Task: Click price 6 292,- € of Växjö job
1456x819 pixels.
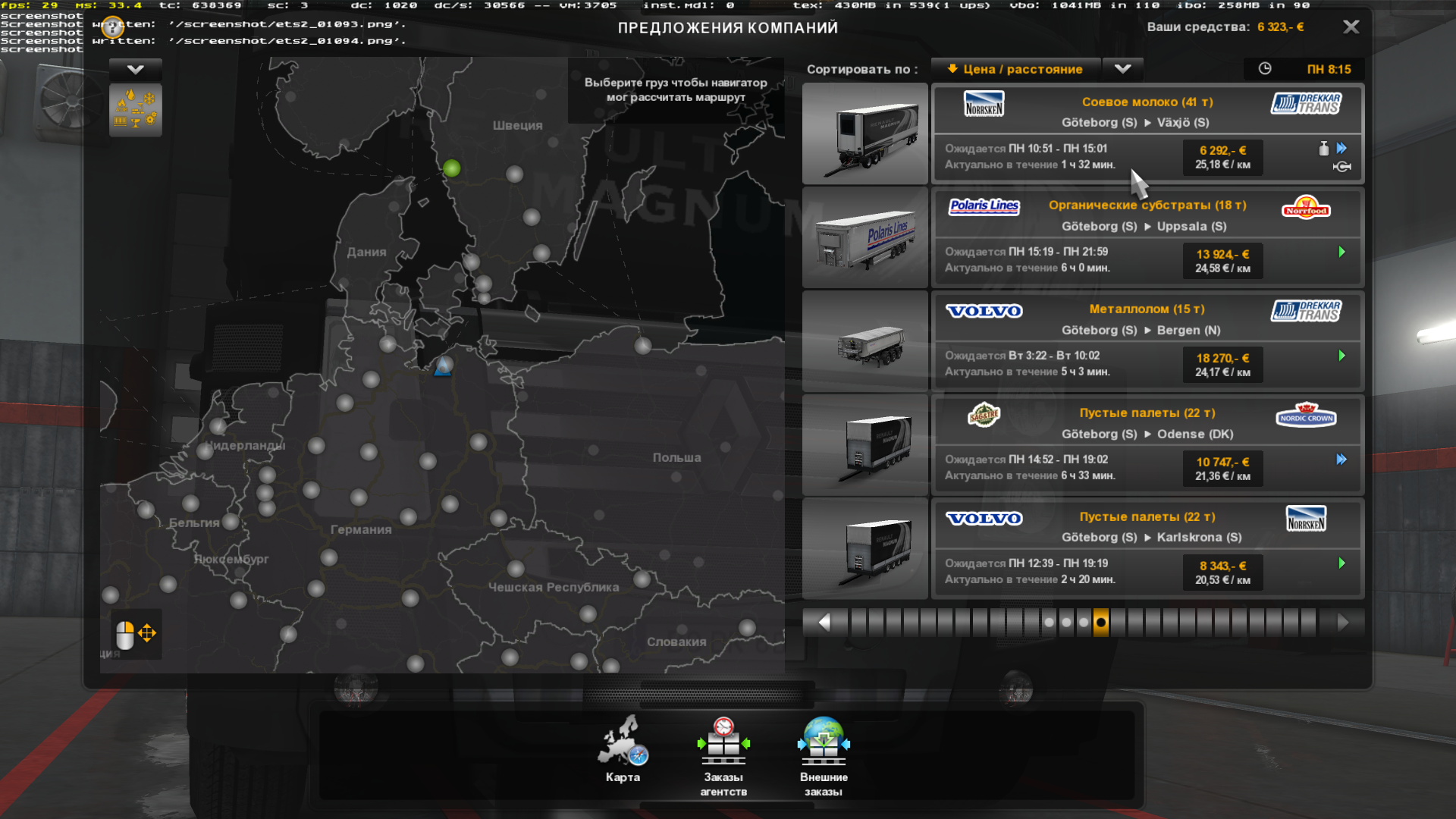Action: (1223, 150)
